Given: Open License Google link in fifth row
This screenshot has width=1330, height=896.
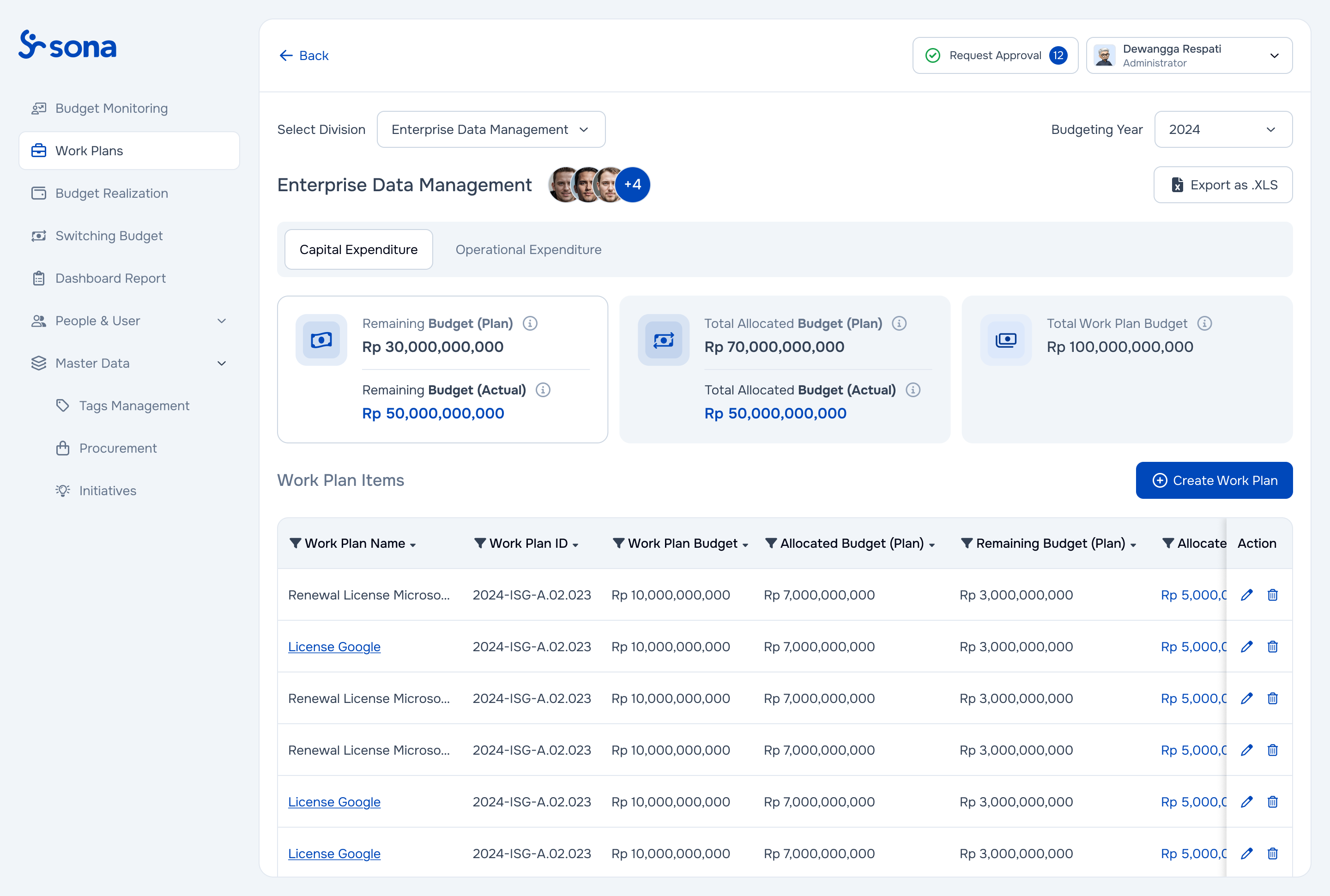Looking at the screenshot, I should 334,802.
